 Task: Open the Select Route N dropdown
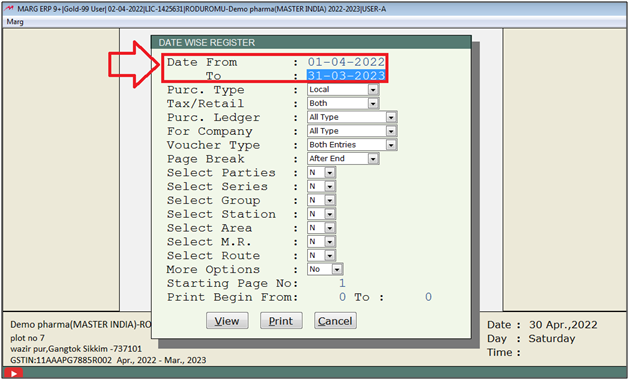coord(321,255)
